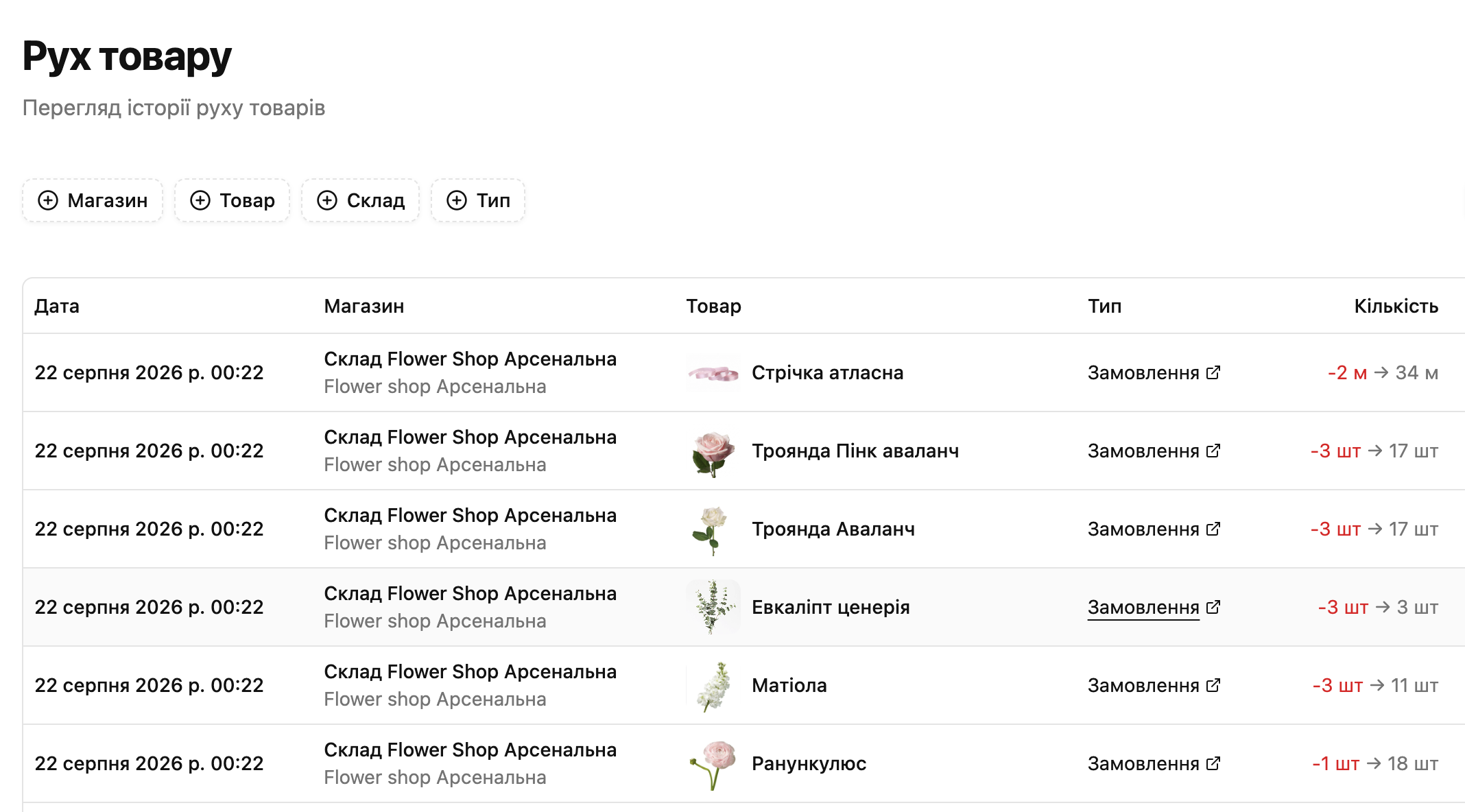Click the Ранункулюс flower thumbnail

(x=713, y=763)
